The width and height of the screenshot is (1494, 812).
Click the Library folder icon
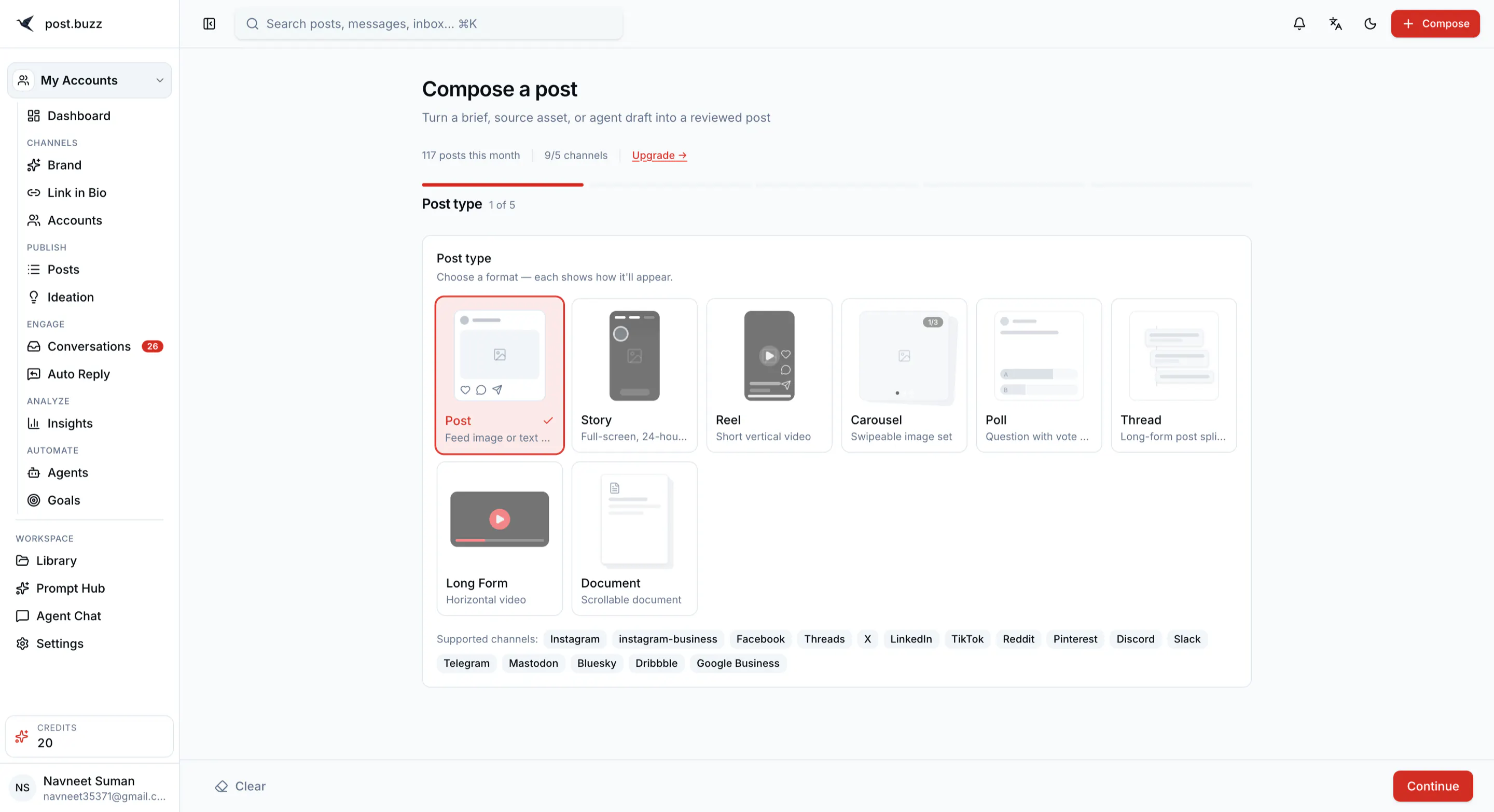(23, 561)
